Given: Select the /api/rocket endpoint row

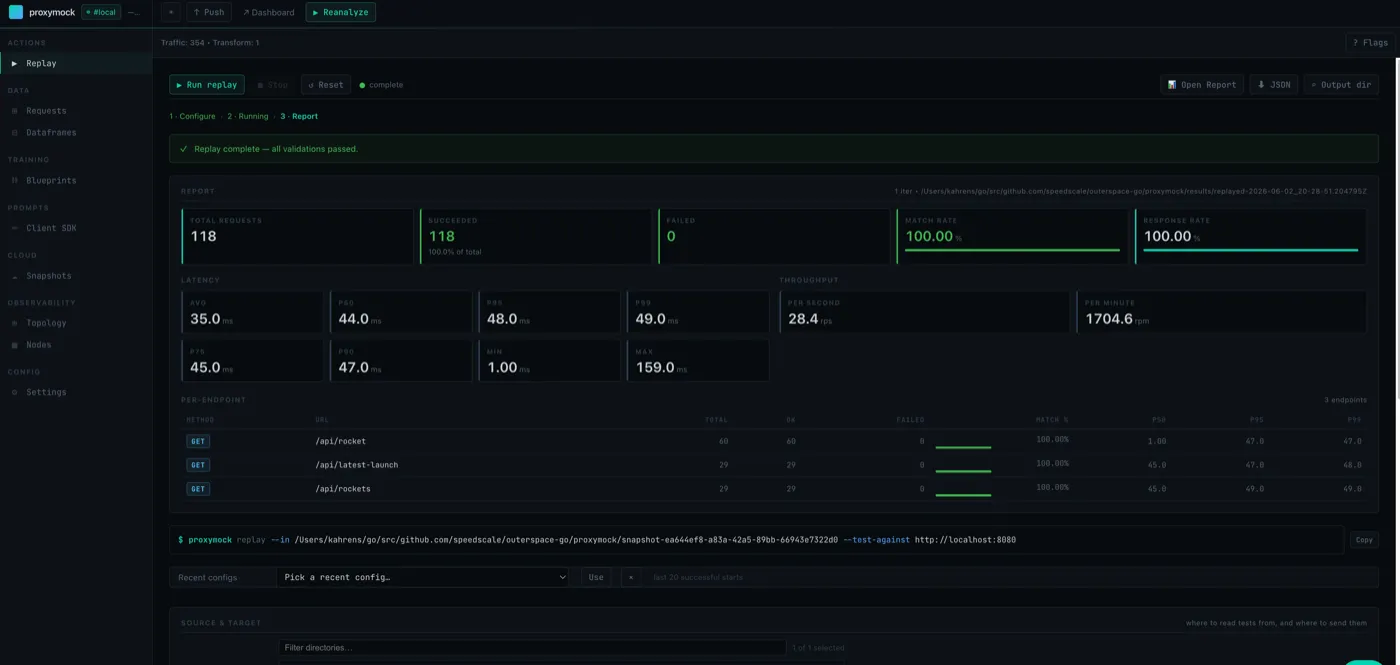Looking at the screenshot, I should [x=774, y=441].
